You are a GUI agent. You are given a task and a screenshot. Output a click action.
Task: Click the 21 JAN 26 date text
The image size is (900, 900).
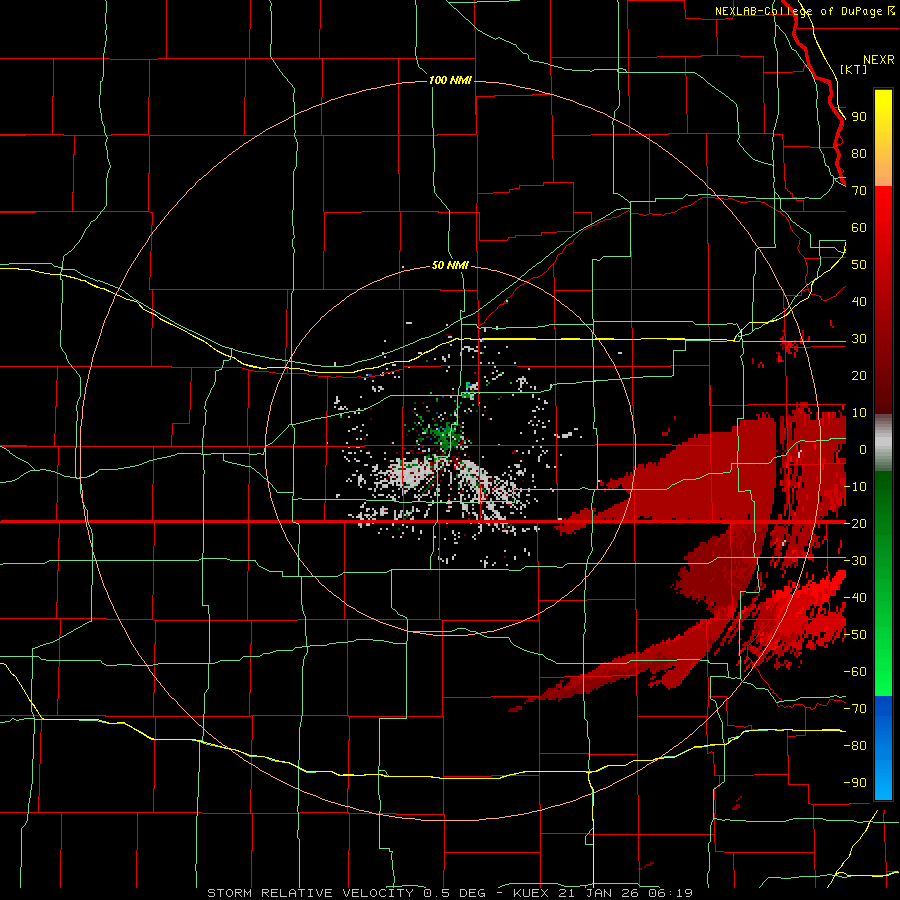[601, 893]
